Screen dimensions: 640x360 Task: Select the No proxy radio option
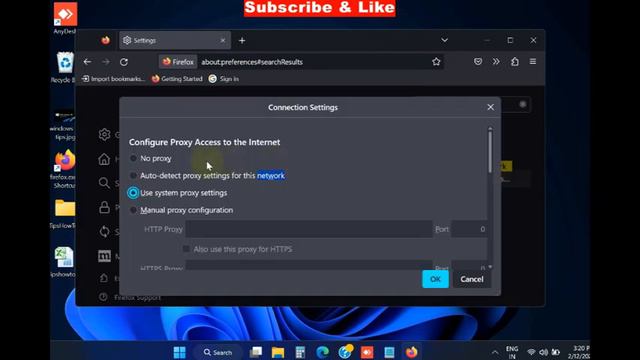pyautogui.click(x=133, y=158)
